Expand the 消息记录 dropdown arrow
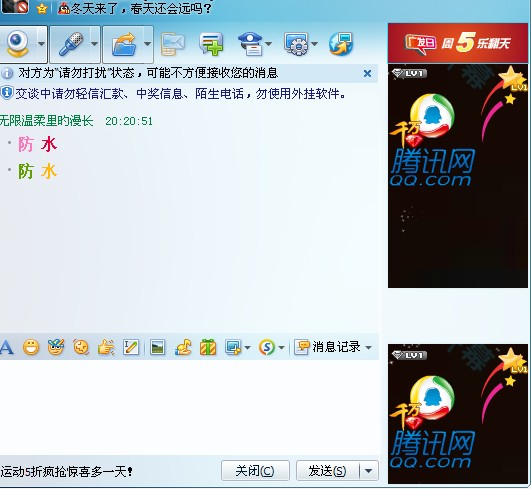Screen dimensions: 531x489 (368, 347)
